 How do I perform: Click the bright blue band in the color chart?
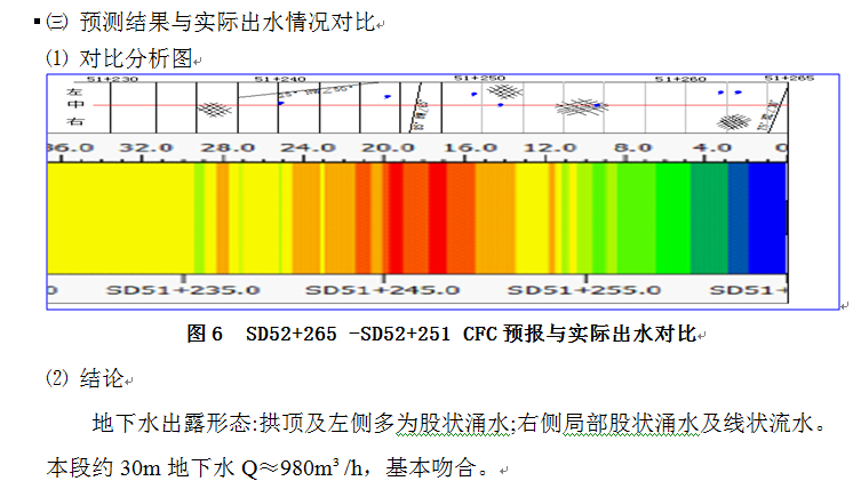pyautogui.click(x=767, y=218)
